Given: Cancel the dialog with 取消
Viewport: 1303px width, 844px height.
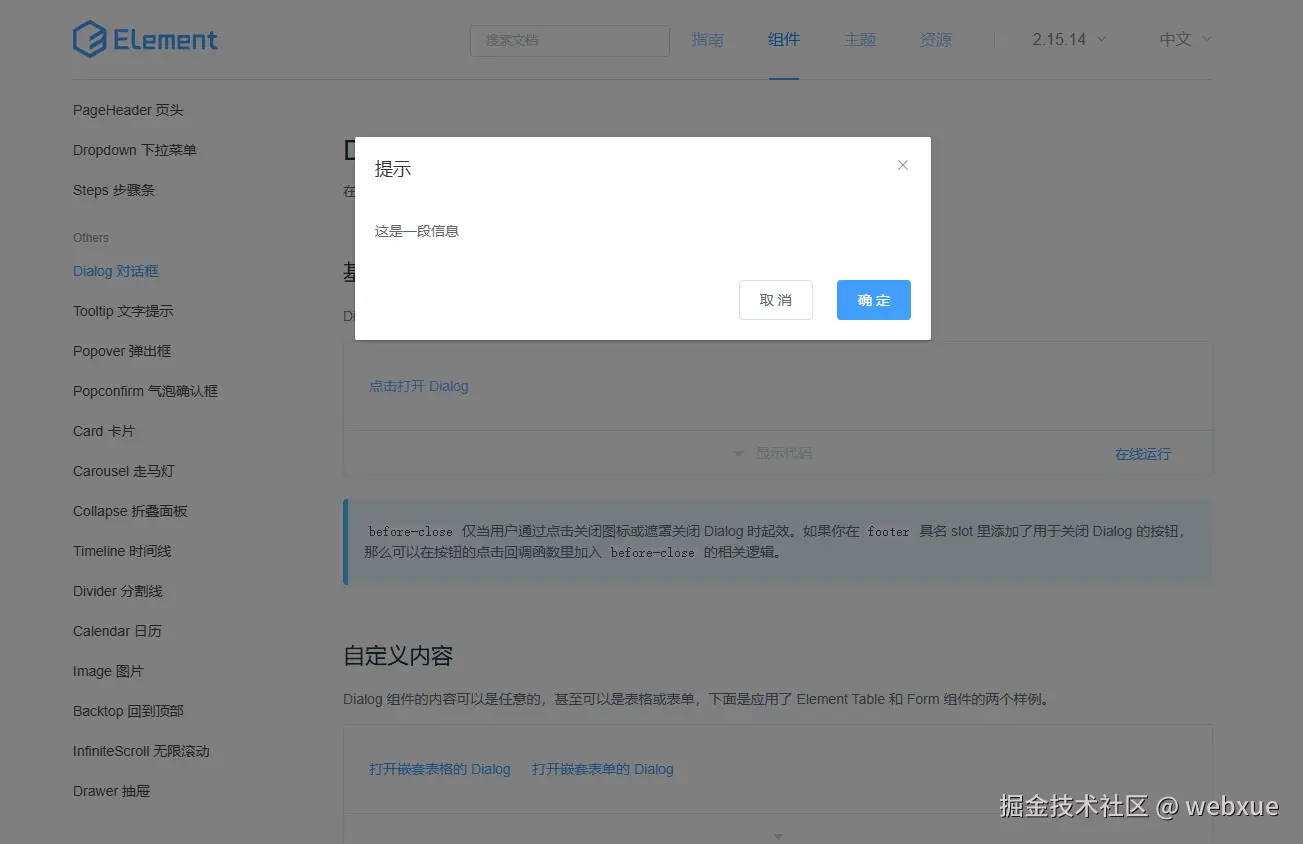Looking at the screenshot, I should click(775, 299).
